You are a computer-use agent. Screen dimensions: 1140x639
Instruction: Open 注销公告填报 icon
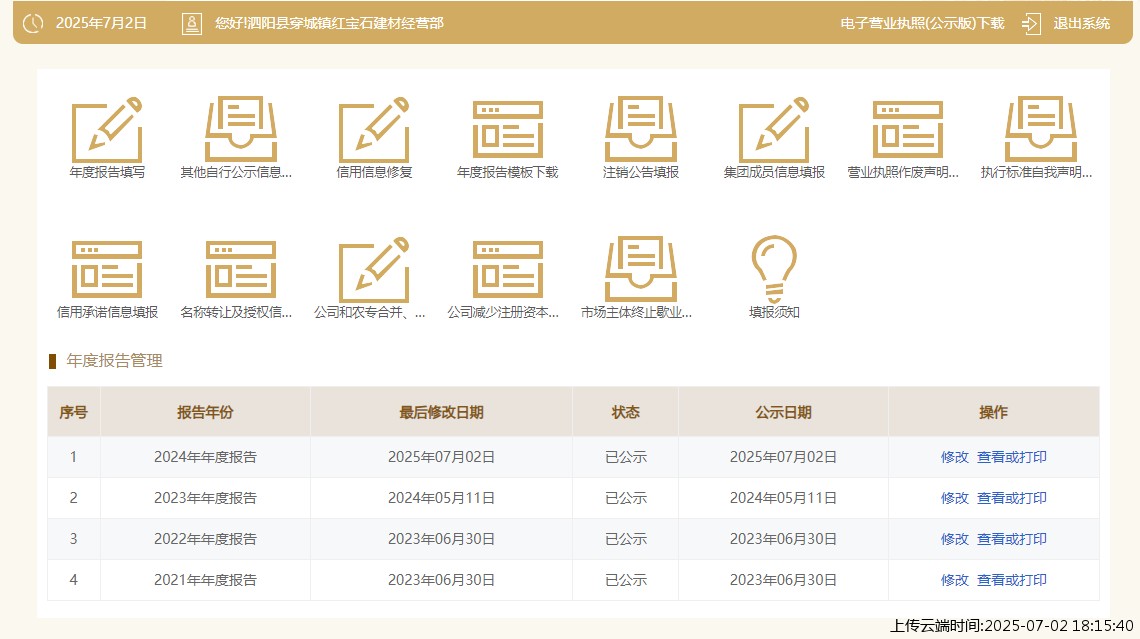point(641,130)
